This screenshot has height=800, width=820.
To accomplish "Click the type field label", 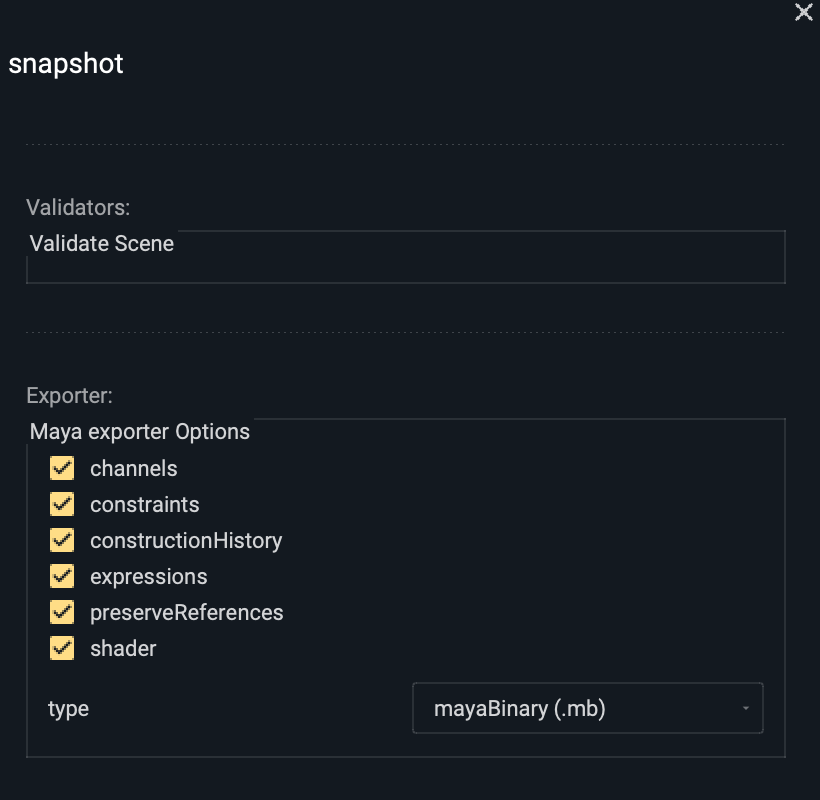I will pyautogui.click(x=66, y=708).
